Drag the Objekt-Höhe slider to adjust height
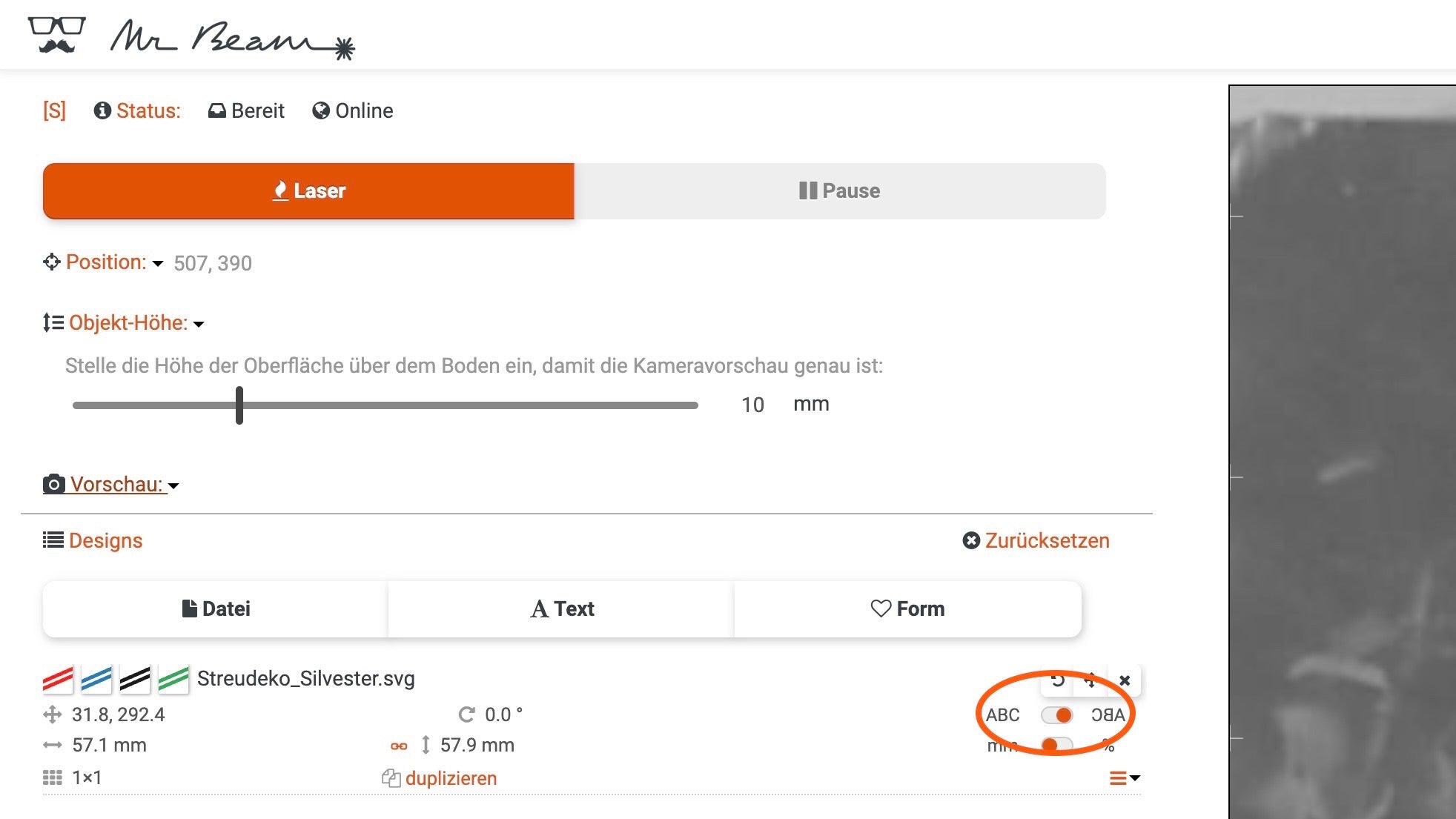 click(x=240, y=405)
